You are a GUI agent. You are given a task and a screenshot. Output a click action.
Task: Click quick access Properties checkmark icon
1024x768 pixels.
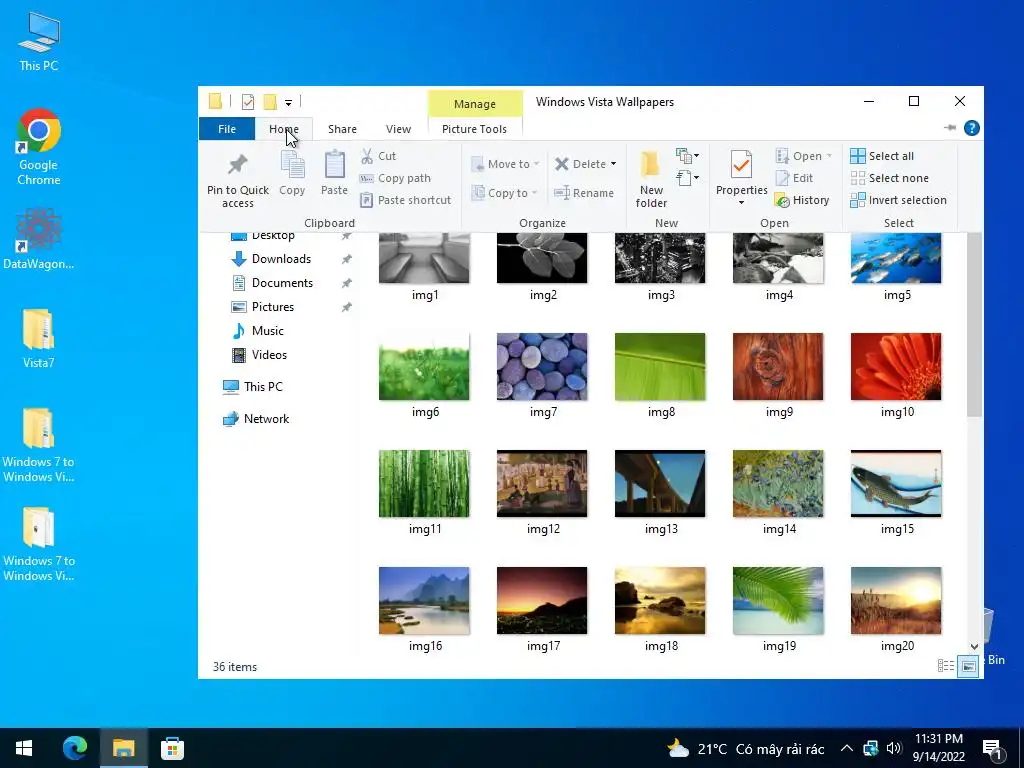(248, 102)
